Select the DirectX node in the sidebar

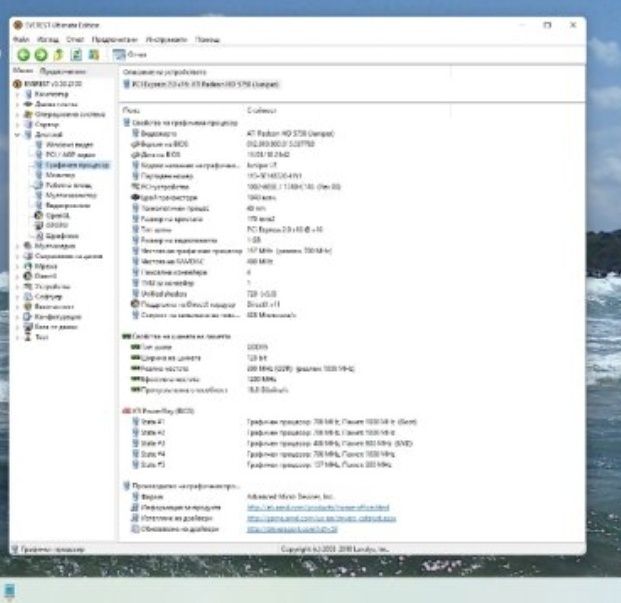pyautogui.click(x=46, y=276)
